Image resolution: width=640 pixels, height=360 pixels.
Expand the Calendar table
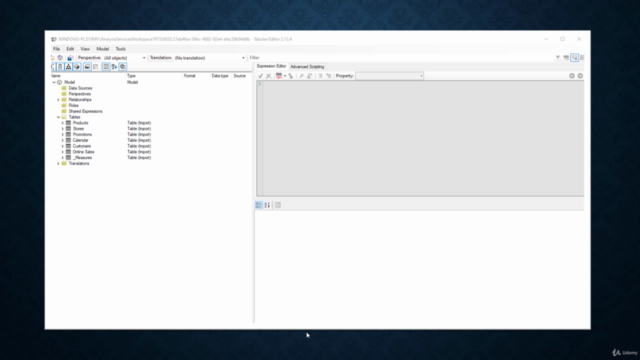pyautogui.click(x=63, y=140)
